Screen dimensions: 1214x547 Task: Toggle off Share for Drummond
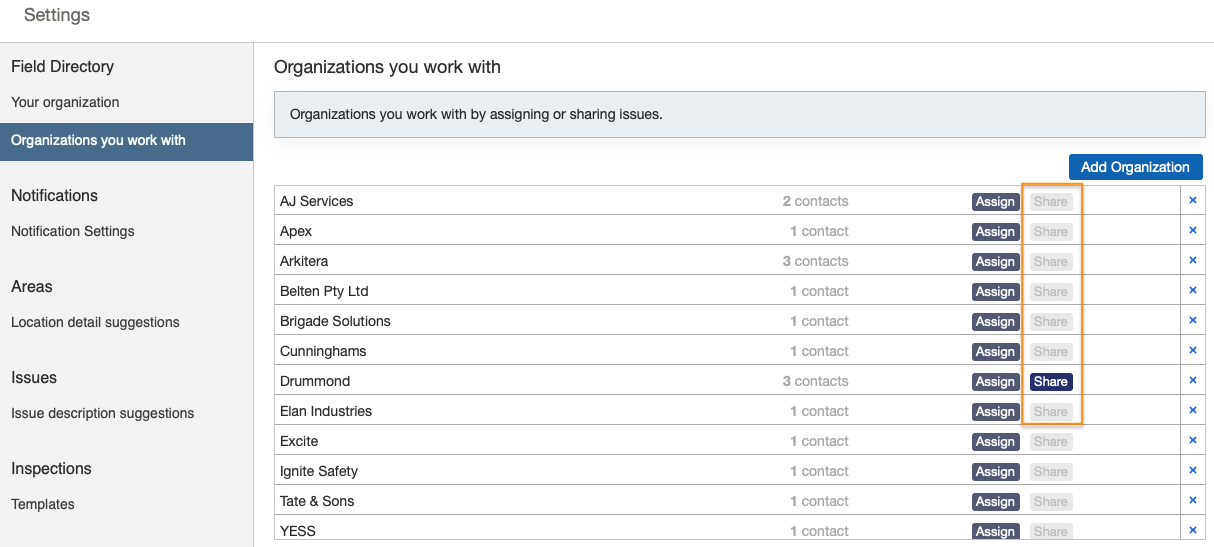(x=1051, y=381)
